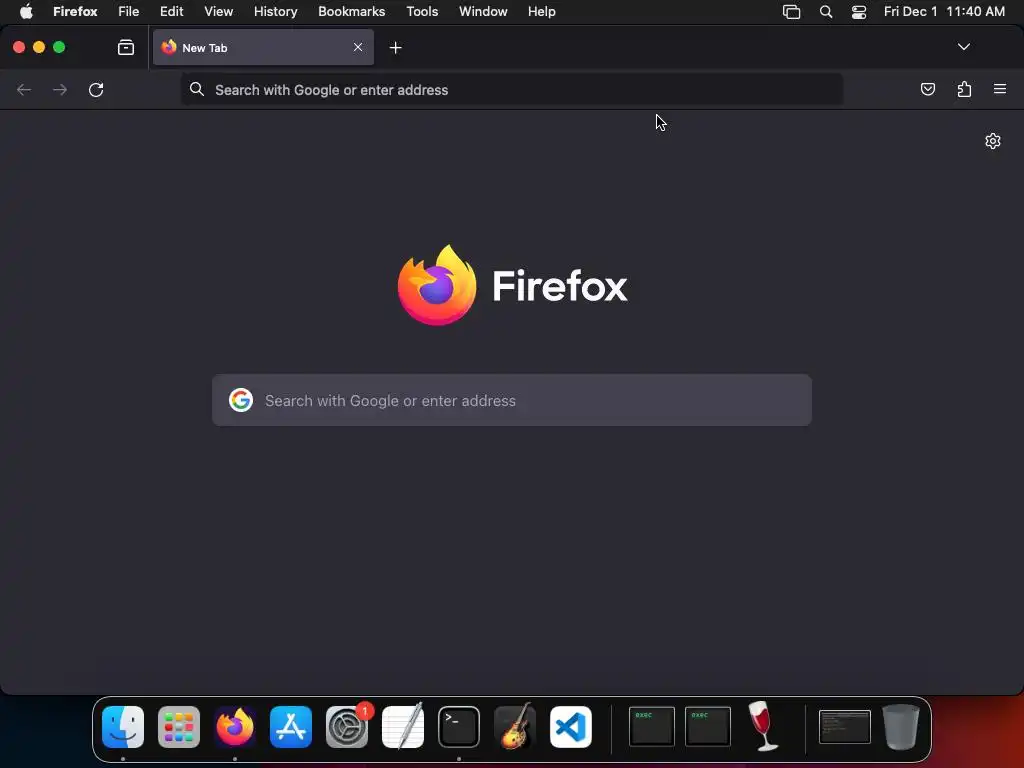Click the Google logo in search box

pyautogui.click(x=241, y=400)
